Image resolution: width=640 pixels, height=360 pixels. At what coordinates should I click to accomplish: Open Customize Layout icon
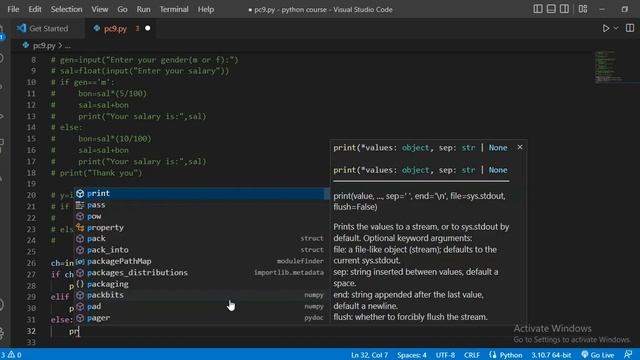583,9
